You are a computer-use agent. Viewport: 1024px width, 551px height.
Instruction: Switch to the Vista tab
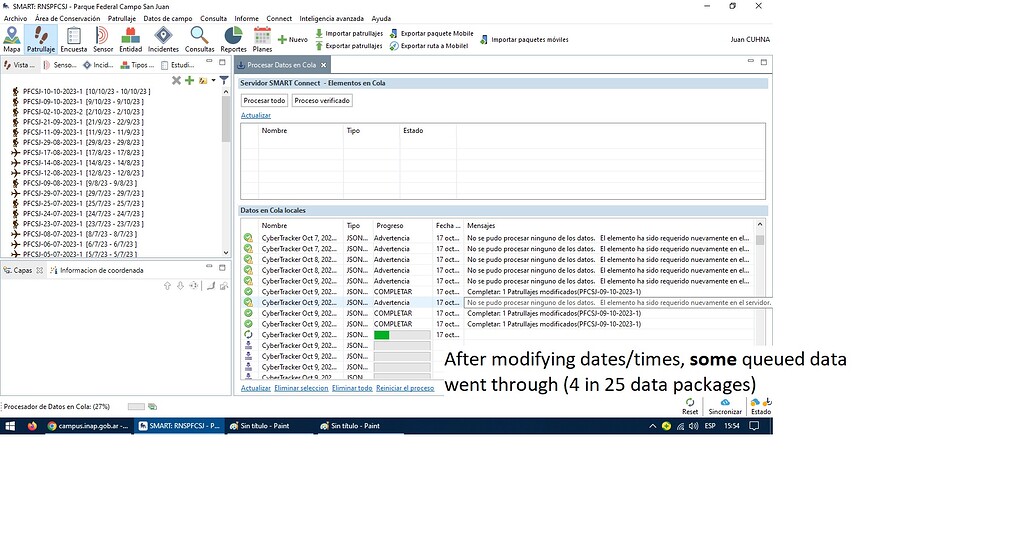pyautogui.click(x=20, y=65)
